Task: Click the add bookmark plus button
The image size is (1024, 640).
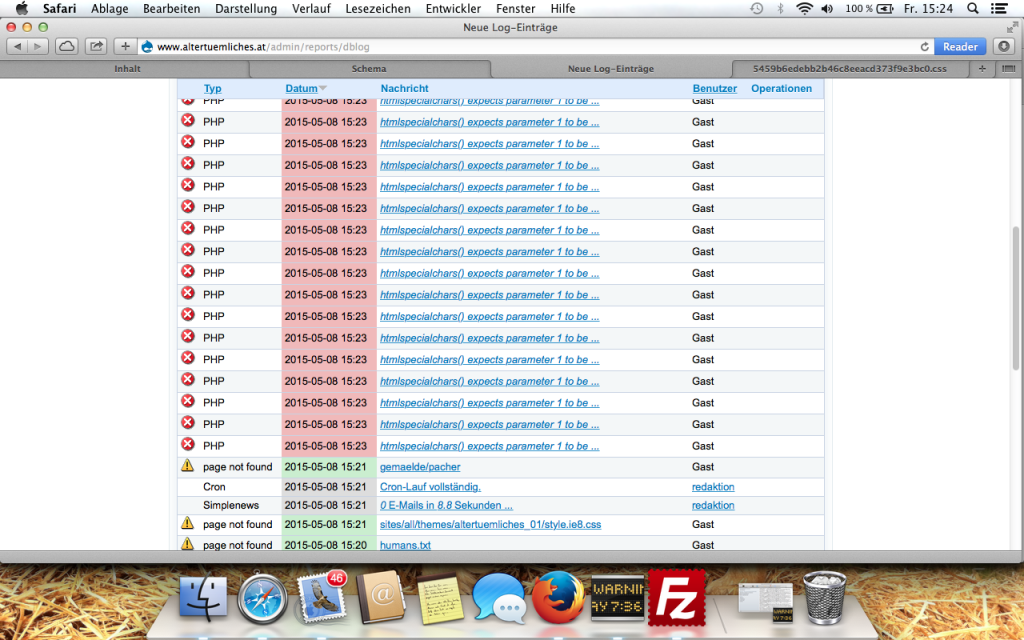Action: coord(125,46)
